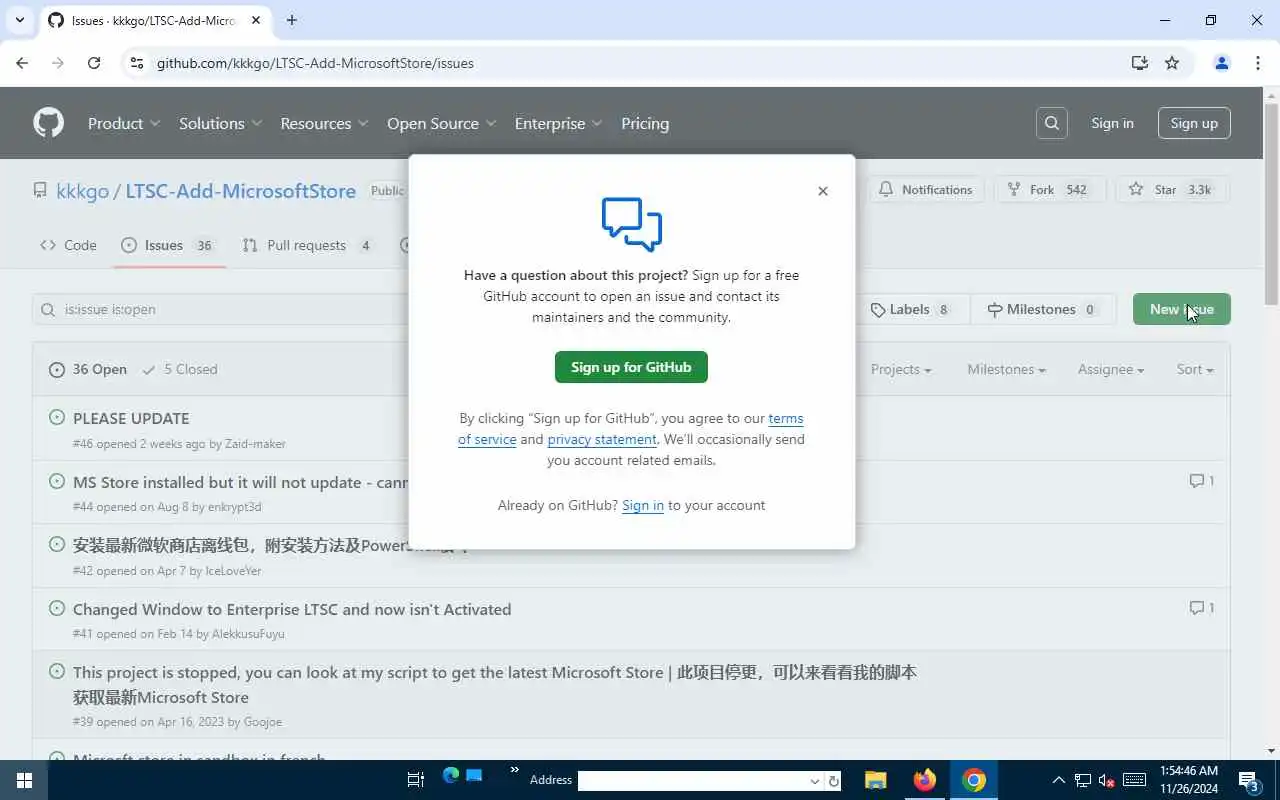Click the issue search filter field

[220, 309]
